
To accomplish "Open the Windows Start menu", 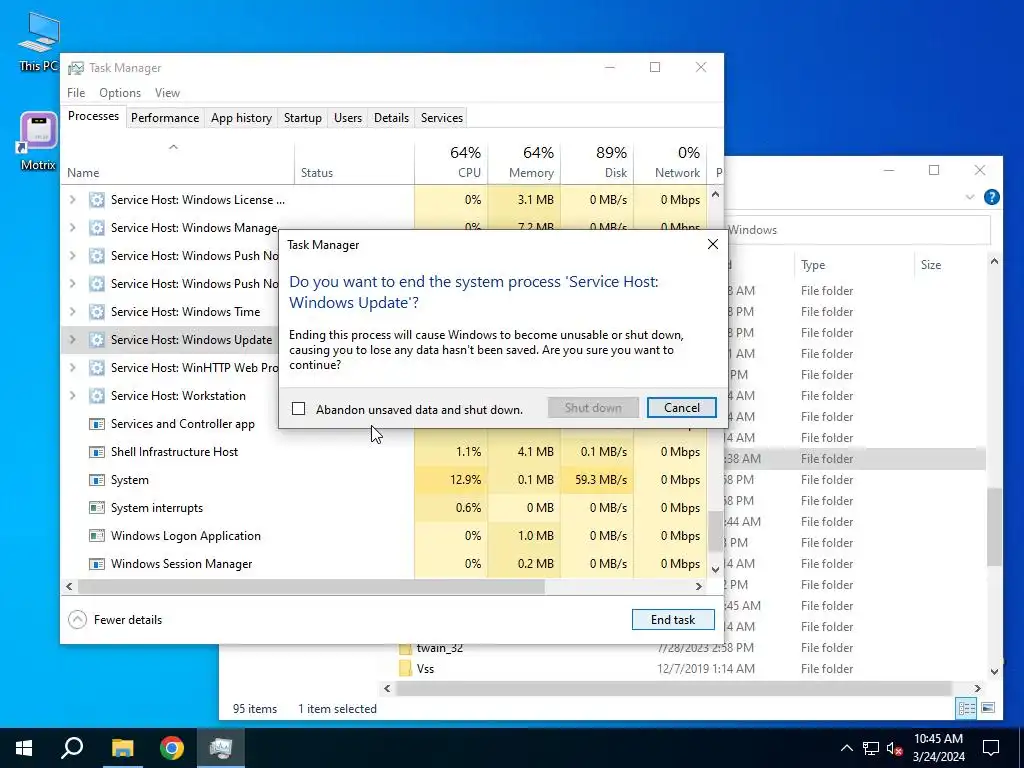I will tap(24, 748).
